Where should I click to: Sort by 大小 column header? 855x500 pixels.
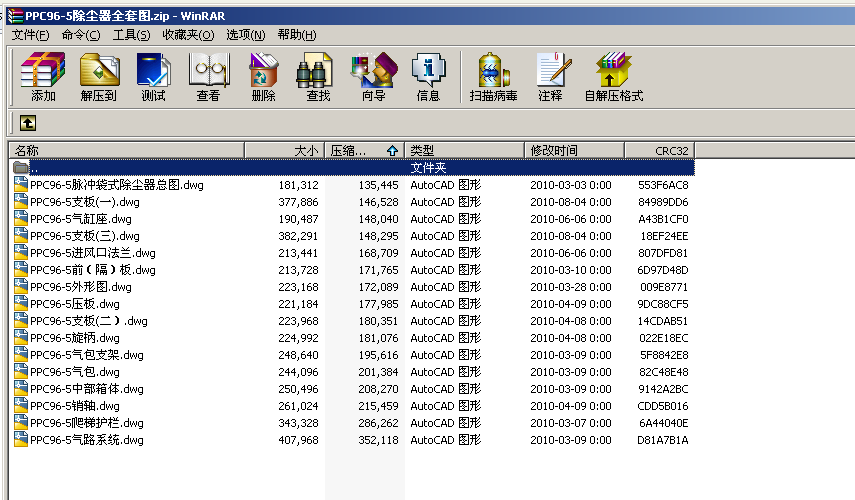click(x=284, y=150)
